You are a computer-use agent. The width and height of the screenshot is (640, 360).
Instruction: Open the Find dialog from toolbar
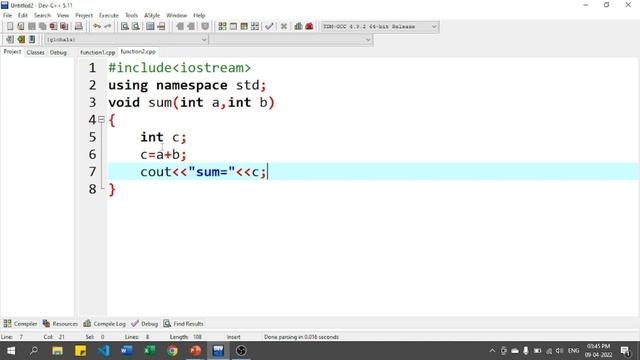125,27
